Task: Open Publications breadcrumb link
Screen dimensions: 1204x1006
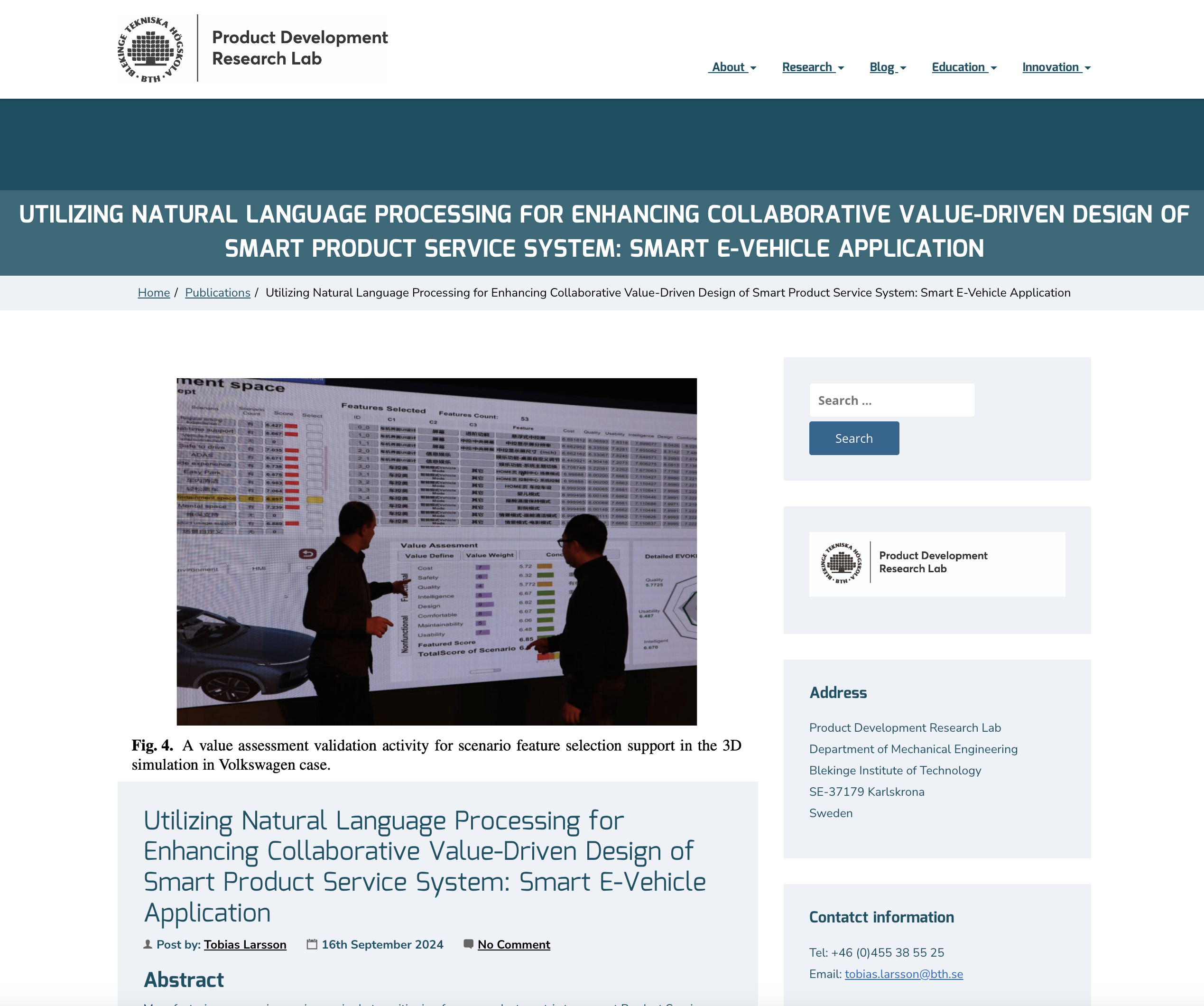Action: point(218,292)
